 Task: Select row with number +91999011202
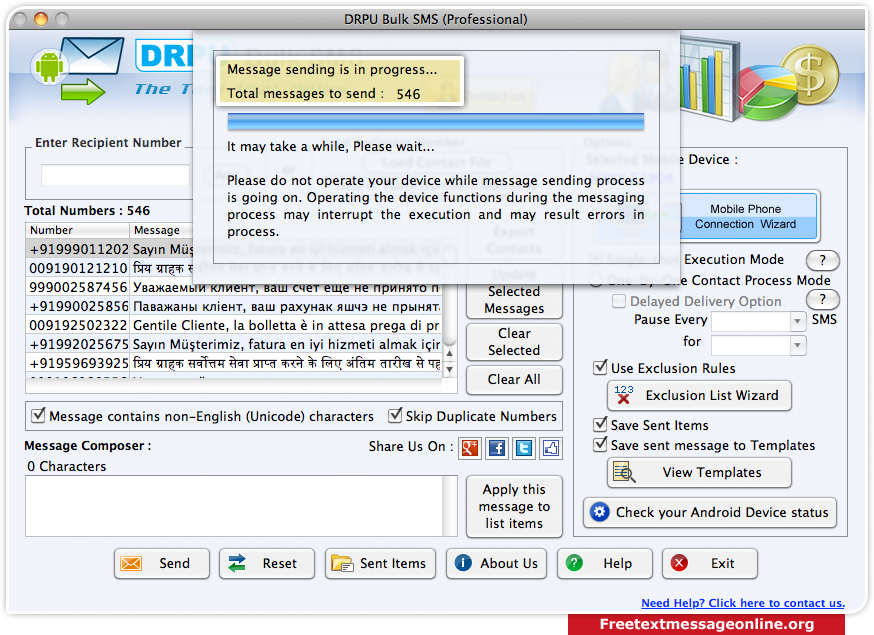point(234,249)
